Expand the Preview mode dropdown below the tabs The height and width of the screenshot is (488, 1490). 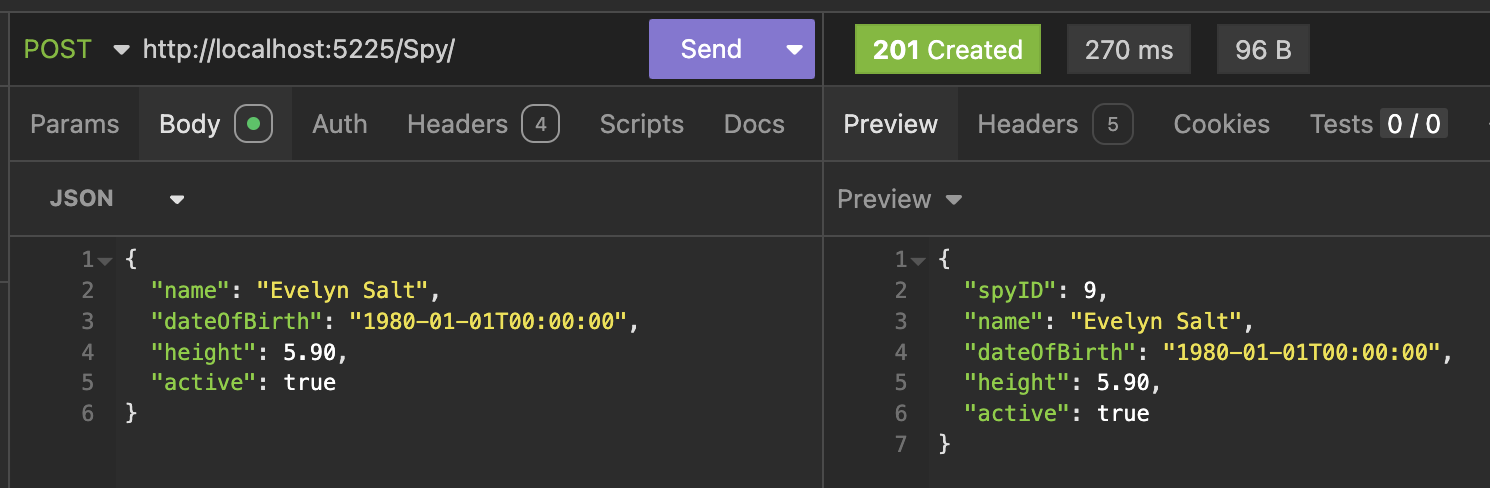tap(899, 199)
